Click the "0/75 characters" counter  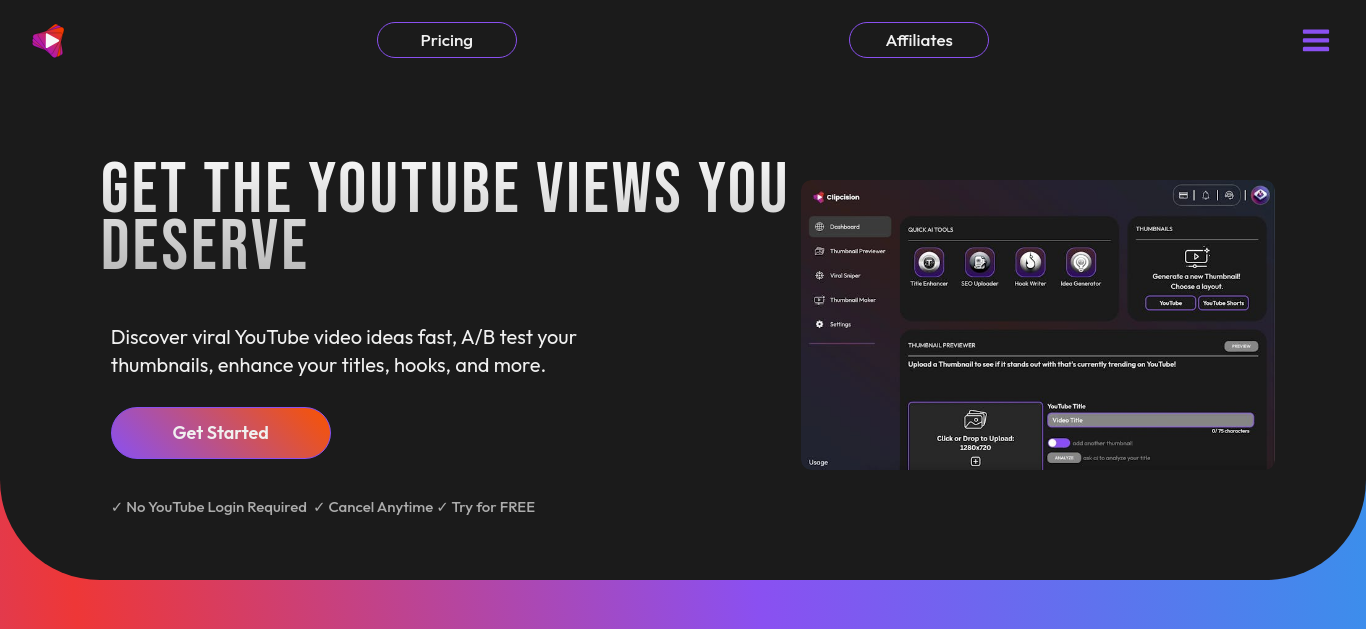(1231, 431)
